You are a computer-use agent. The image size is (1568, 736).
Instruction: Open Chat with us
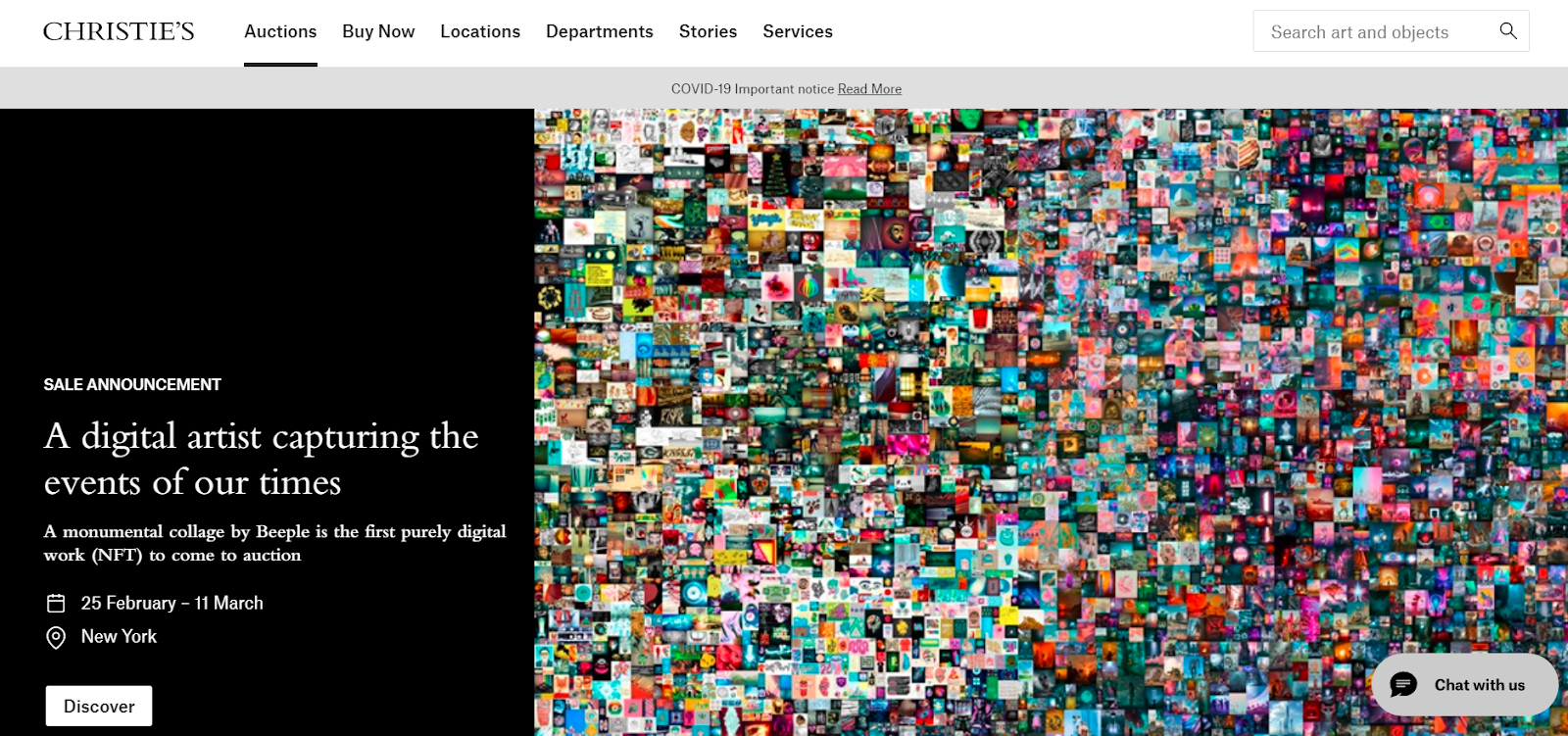pos(1465,685)
